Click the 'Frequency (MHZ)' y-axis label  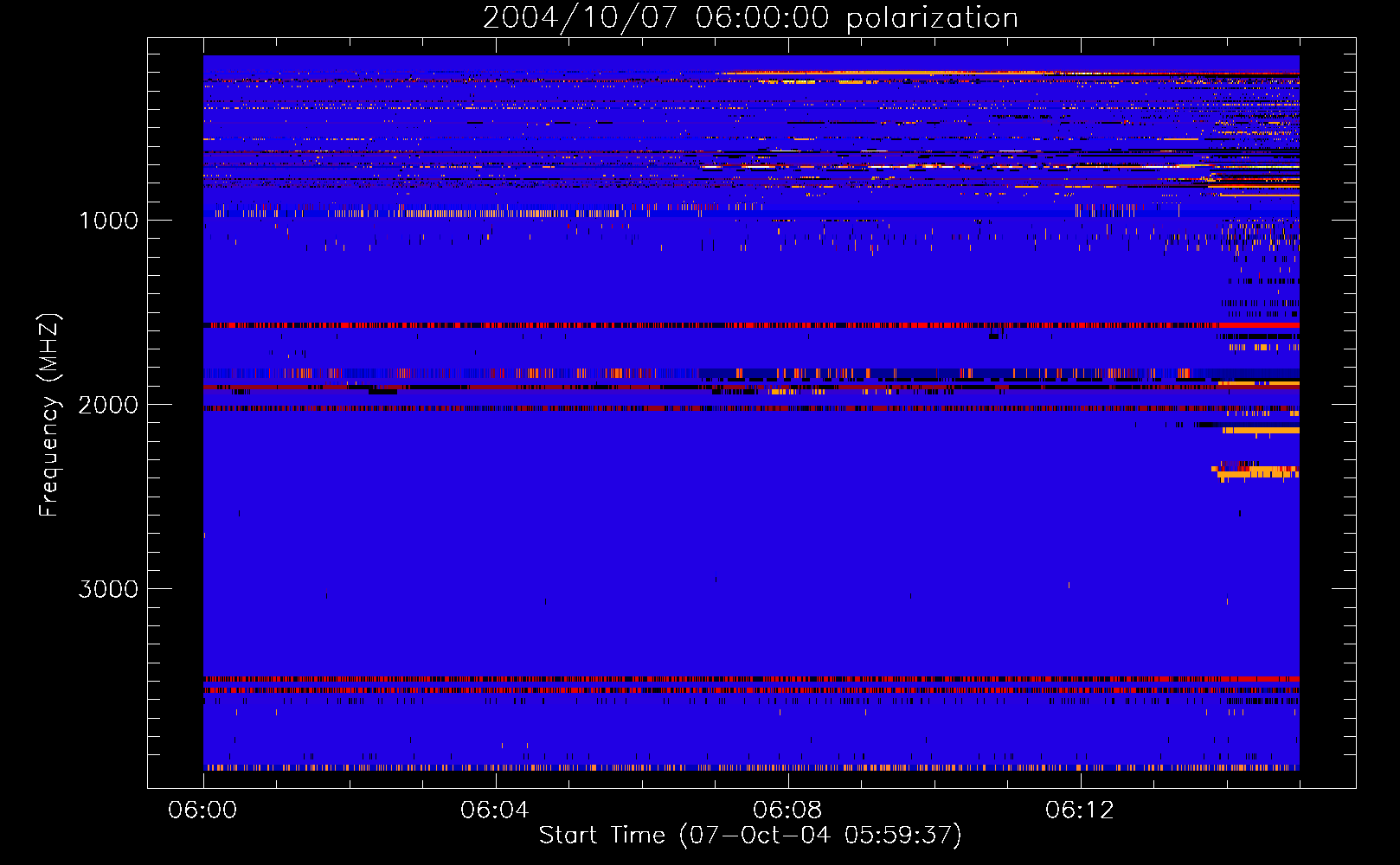(x=50, y=415)
